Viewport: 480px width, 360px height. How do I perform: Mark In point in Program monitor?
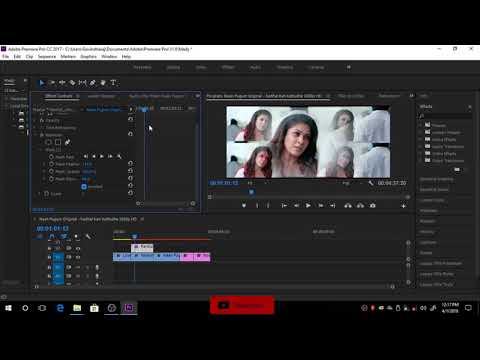point(257,206)
